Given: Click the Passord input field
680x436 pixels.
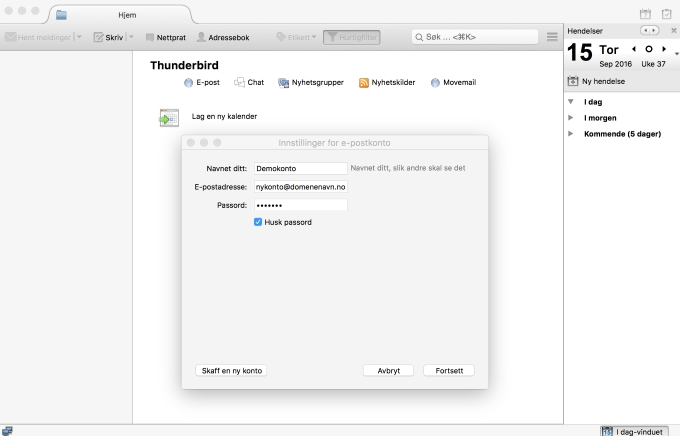Looking at the screenshot, I should 301,205.
